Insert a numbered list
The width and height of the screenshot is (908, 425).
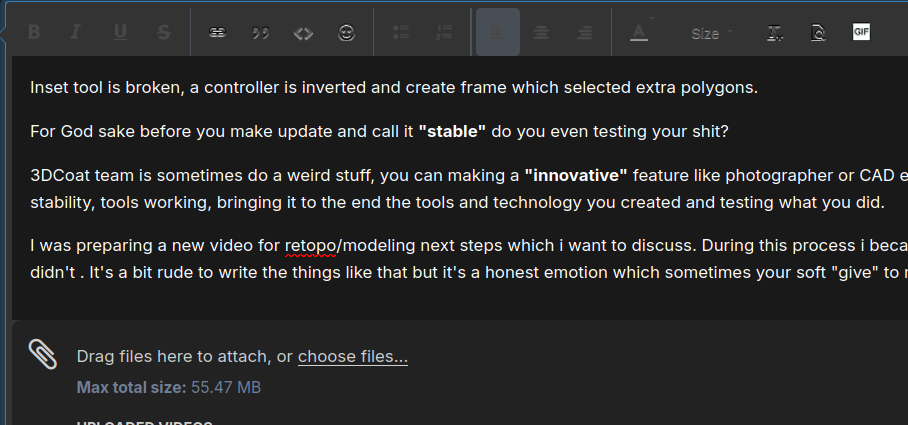pos(445,33)
